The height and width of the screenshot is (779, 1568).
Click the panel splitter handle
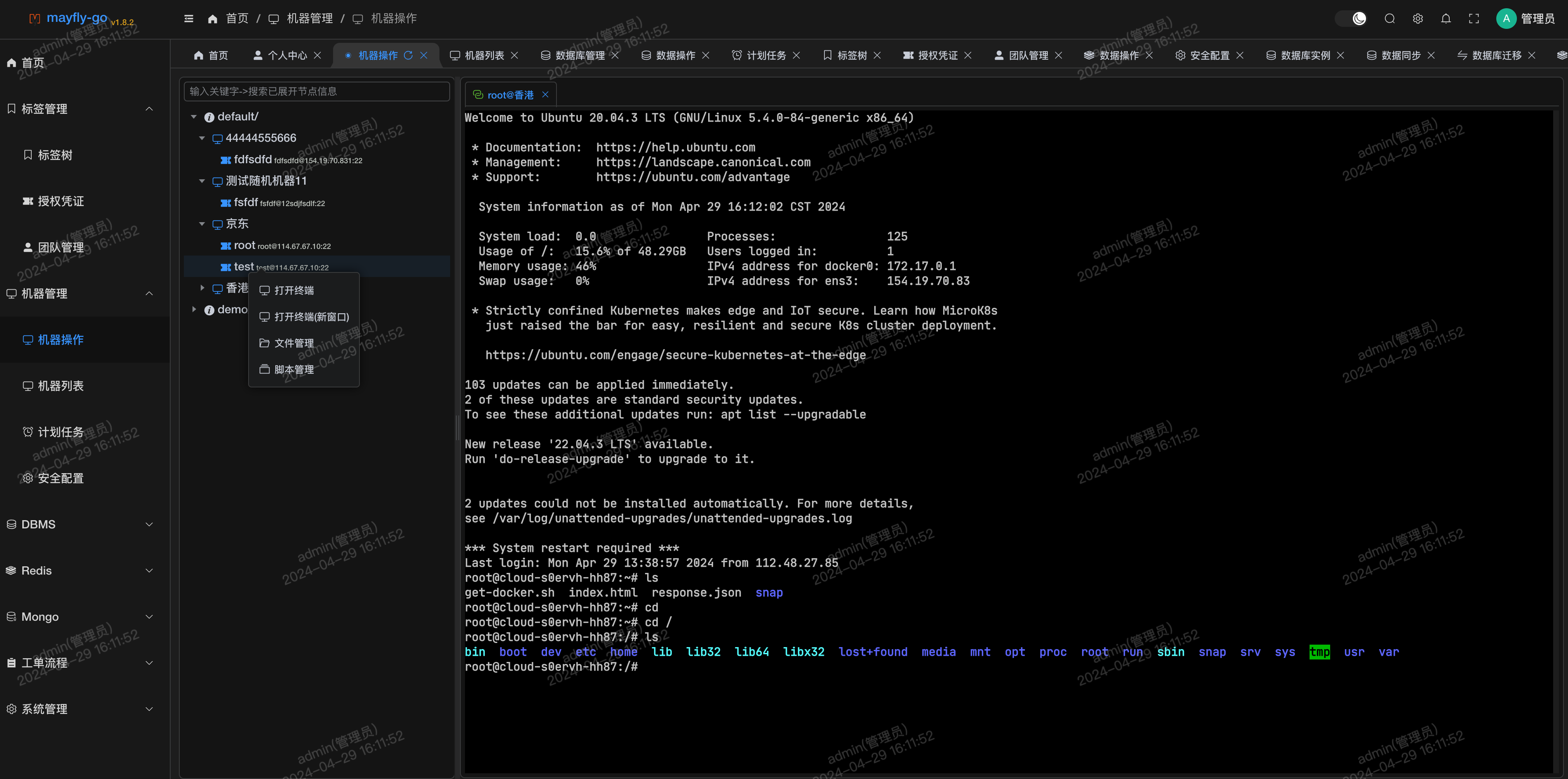[458, 428]
